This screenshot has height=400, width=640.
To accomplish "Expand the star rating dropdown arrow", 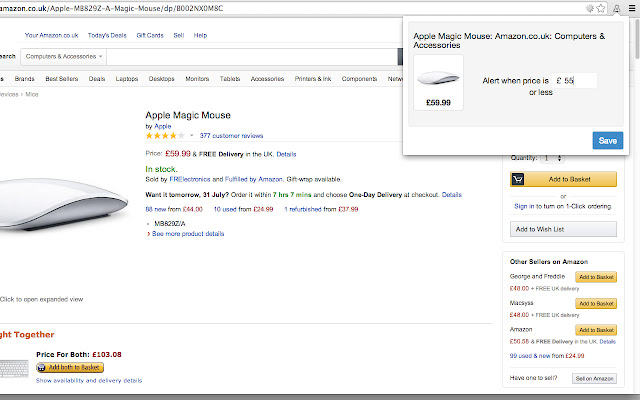I will point(191,135).
